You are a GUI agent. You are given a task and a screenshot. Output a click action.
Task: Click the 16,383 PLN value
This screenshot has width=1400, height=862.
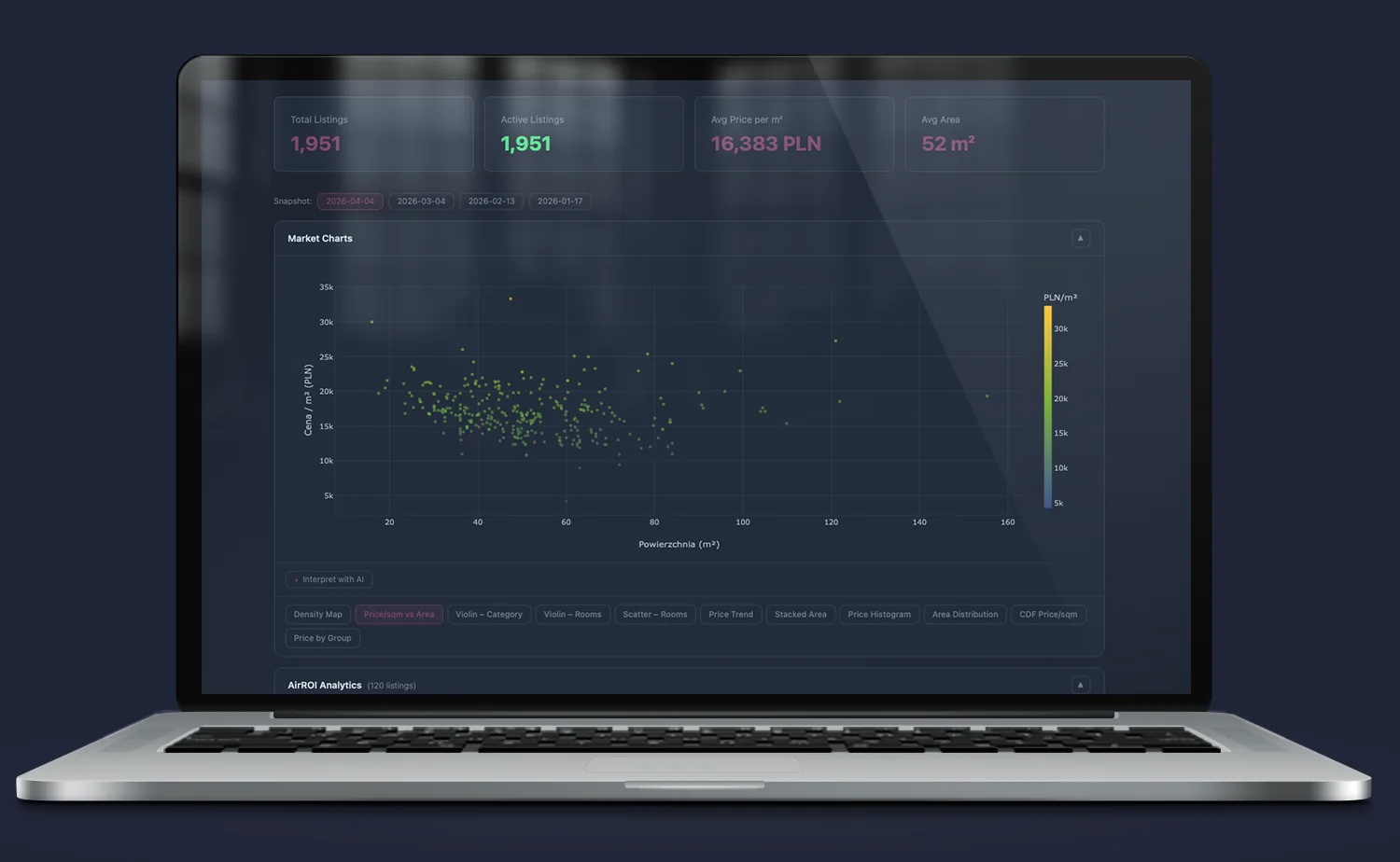pos(766,144)
